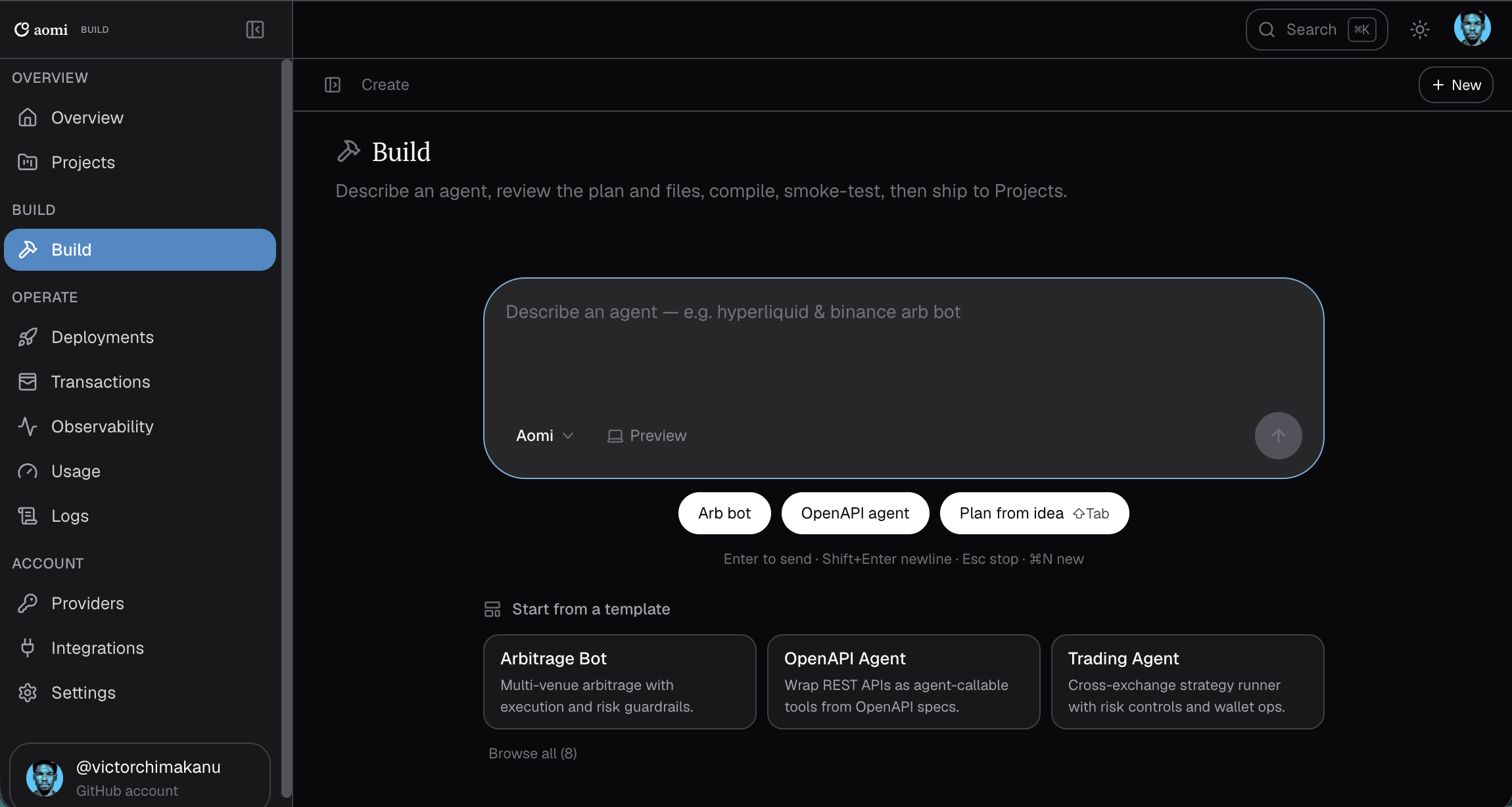Click the Observability pulse icon
This screenshot has height=807, width=1512.
click(x=28, y=427)
